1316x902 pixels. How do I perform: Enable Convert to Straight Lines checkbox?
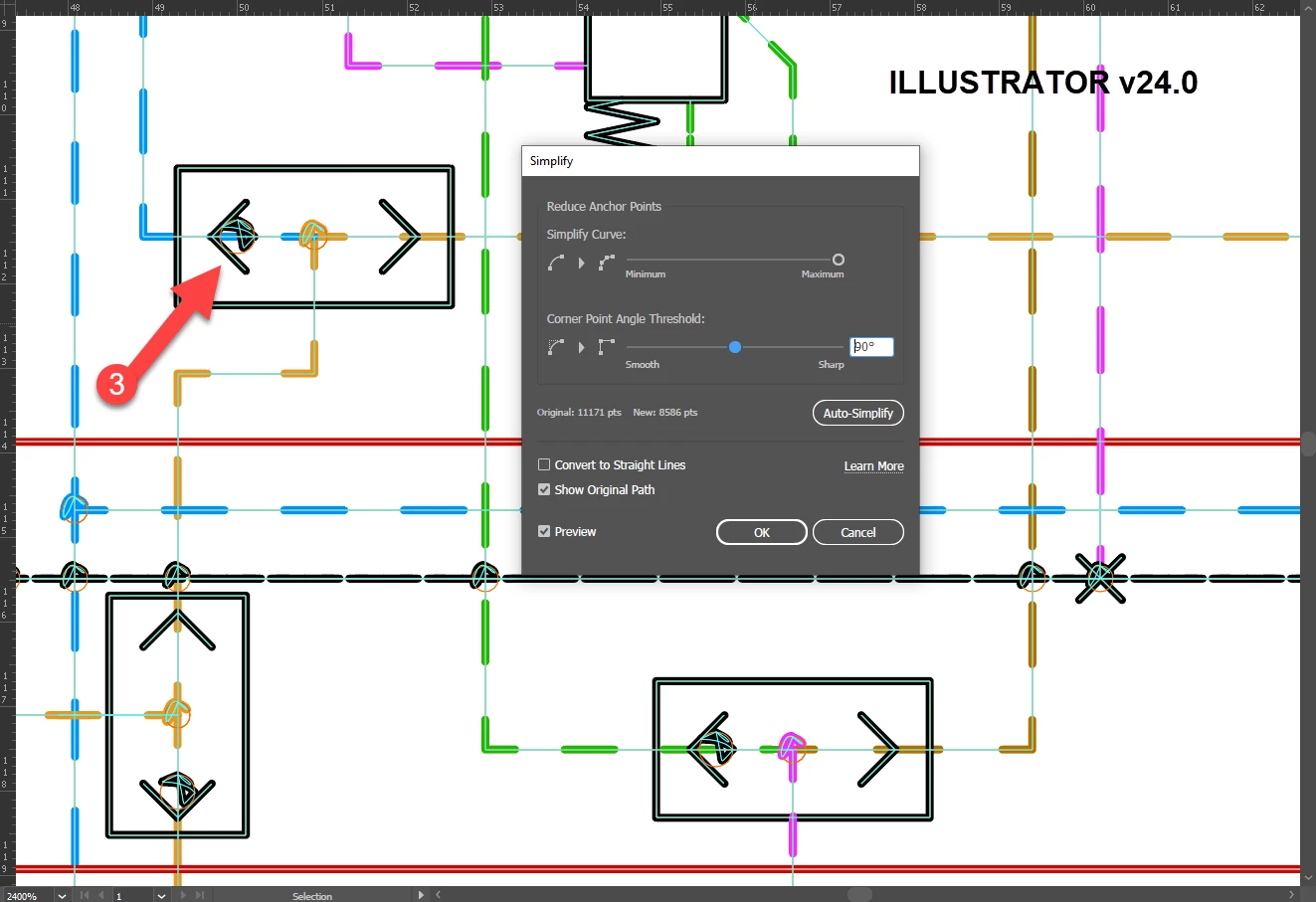pyautogui.click(x=544, y=464)
